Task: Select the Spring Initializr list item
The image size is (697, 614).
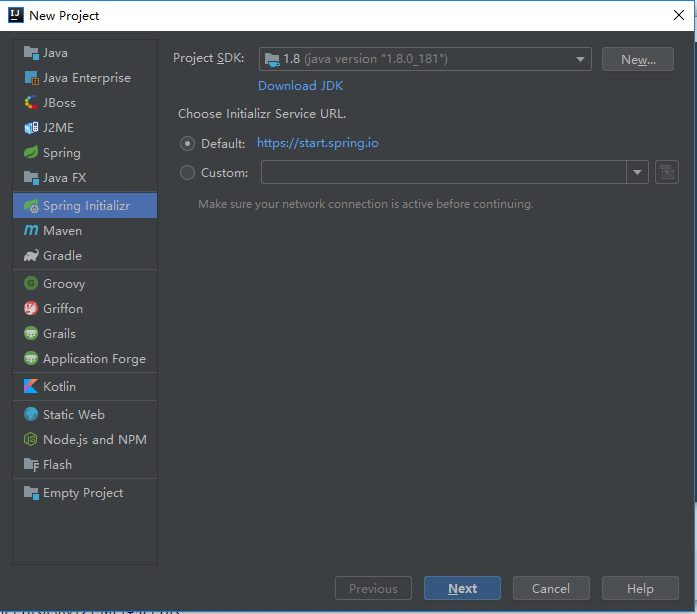Action: [x=85, y=205]
